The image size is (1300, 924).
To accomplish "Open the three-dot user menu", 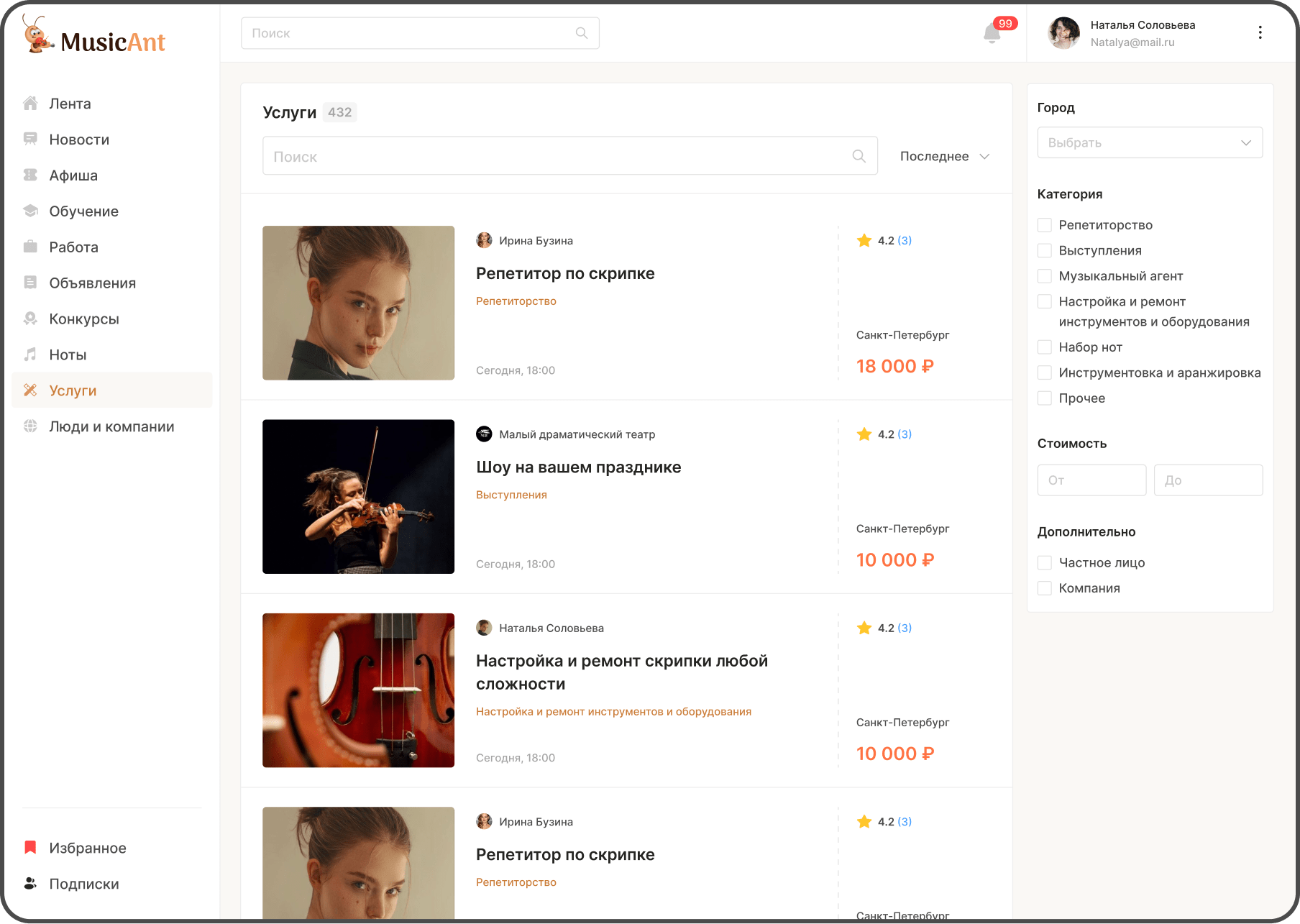I will 1260,32.
